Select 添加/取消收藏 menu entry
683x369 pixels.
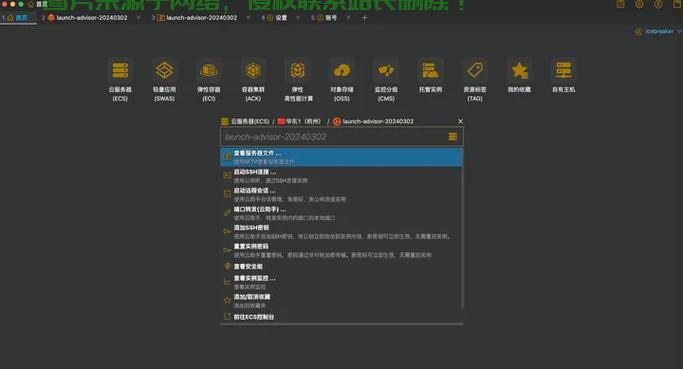pos(342,301)
